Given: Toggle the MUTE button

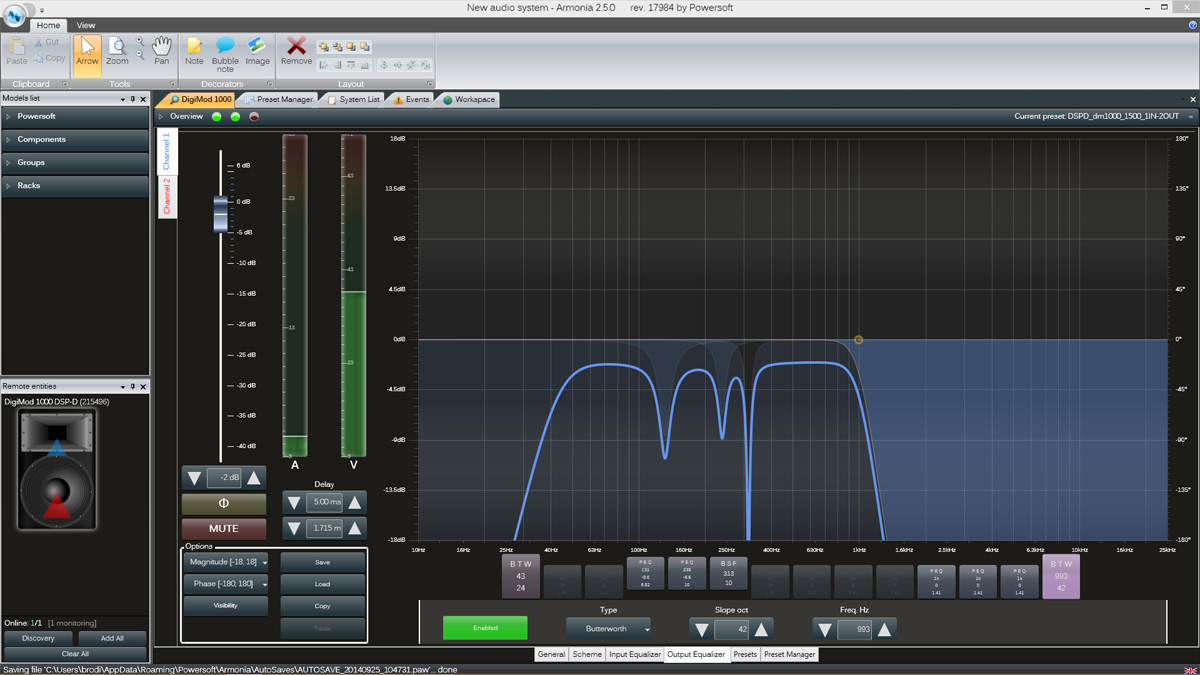Looking at the screenshot, I should [224, 529].
